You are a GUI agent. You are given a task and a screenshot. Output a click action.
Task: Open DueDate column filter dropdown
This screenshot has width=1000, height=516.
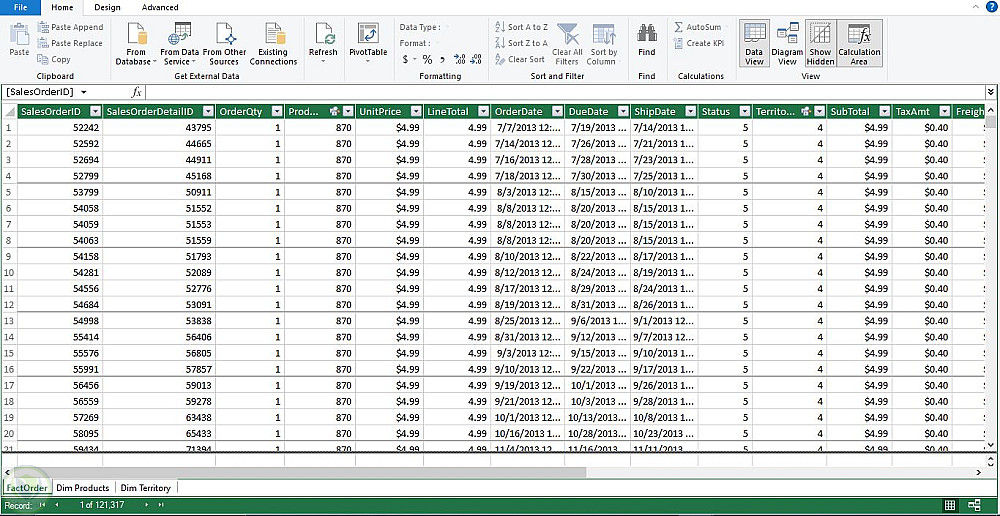tap(623, 112)
